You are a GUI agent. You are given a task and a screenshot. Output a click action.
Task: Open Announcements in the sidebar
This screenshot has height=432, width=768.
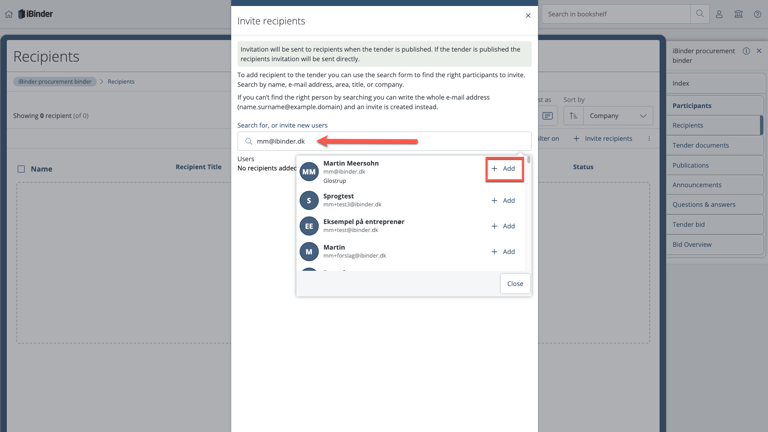(x=715, y=185)
